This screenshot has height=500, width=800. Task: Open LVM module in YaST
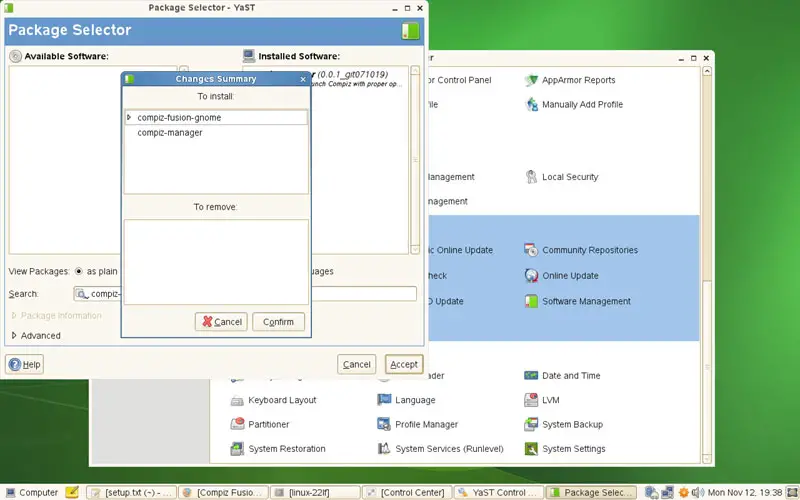pos(542,400)
